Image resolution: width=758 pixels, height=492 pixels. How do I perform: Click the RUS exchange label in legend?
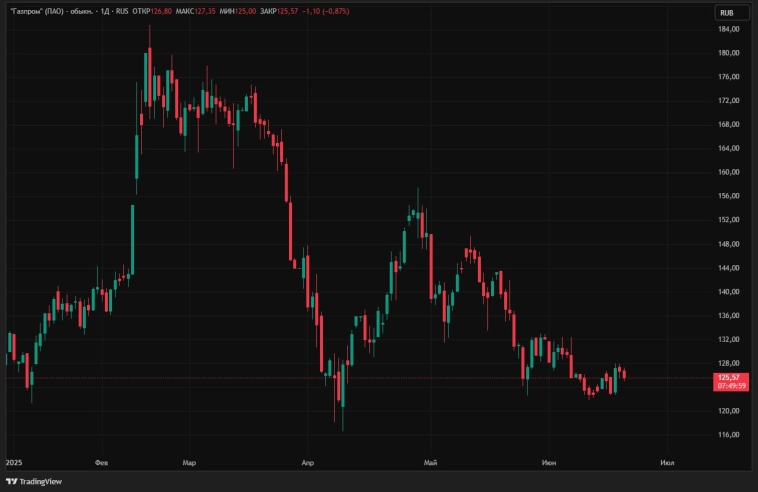pyautogui.click(x=122, y=11)
